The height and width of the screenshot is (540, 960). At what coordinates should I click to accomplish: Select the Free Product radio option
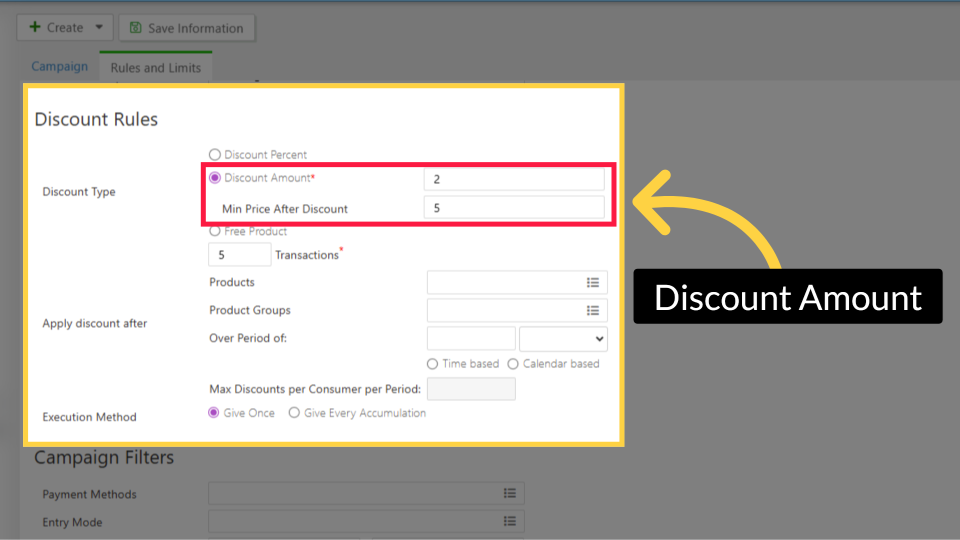coord(214,231)
